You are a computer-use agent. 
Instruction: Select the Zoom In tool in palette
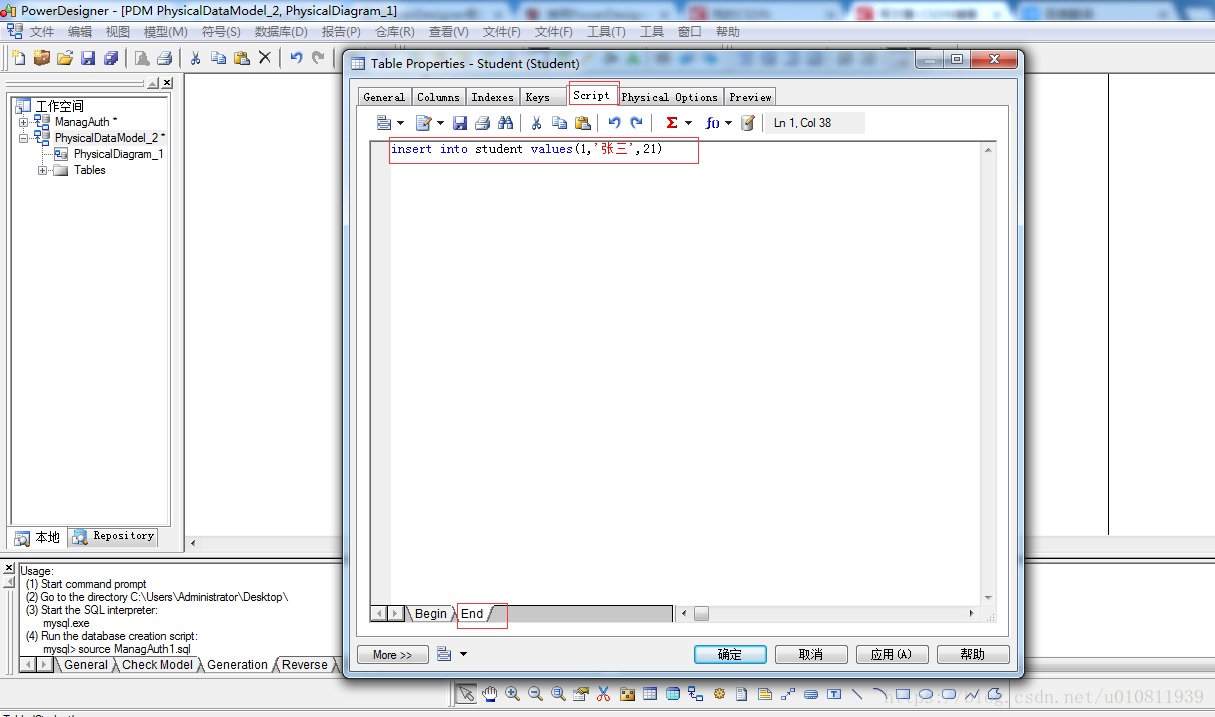pyautogui.click(x=512, y=694)
